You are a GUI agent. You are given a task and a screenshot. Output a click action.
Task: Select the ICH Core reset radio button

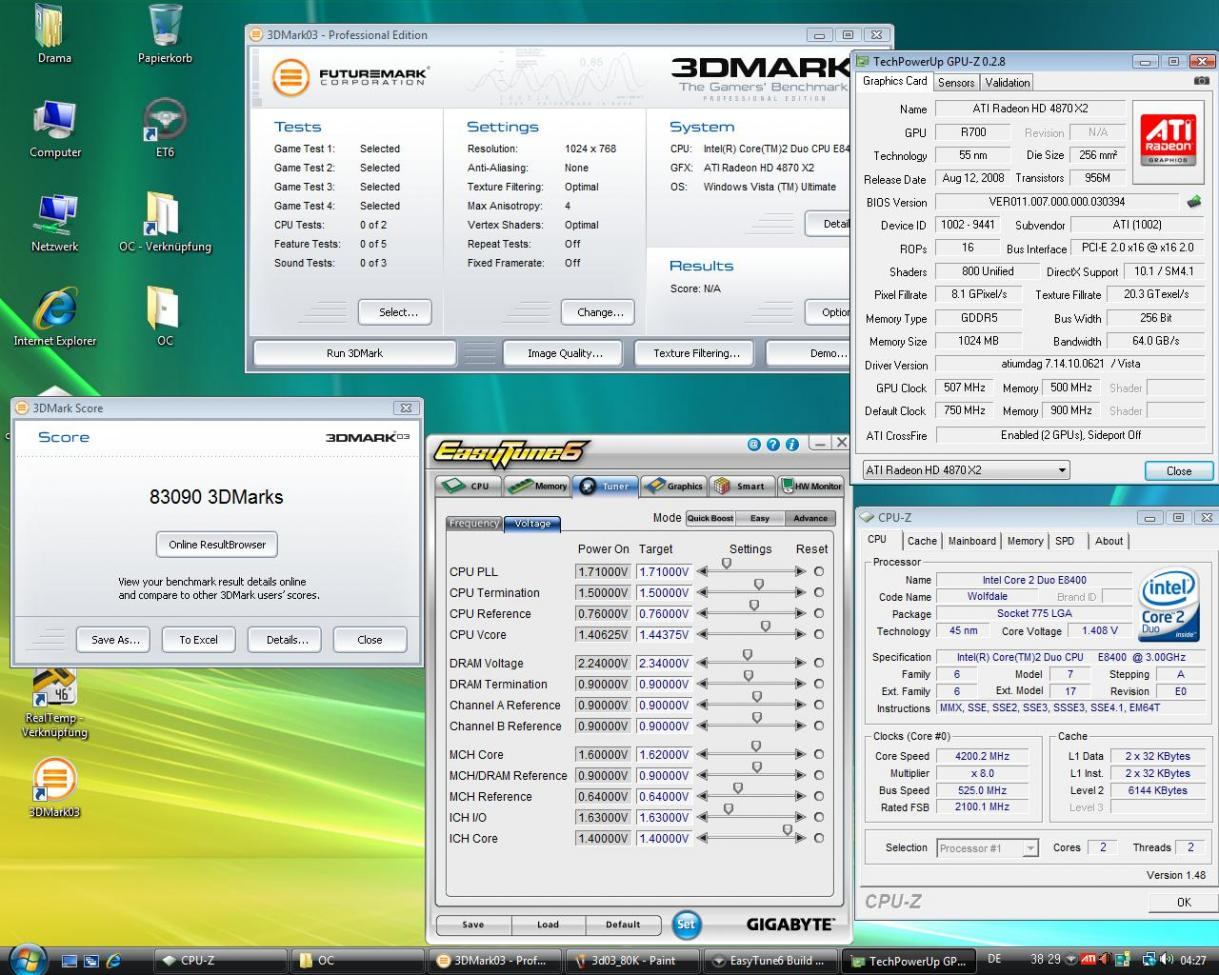pyautogui.click(x=820, y=838)
